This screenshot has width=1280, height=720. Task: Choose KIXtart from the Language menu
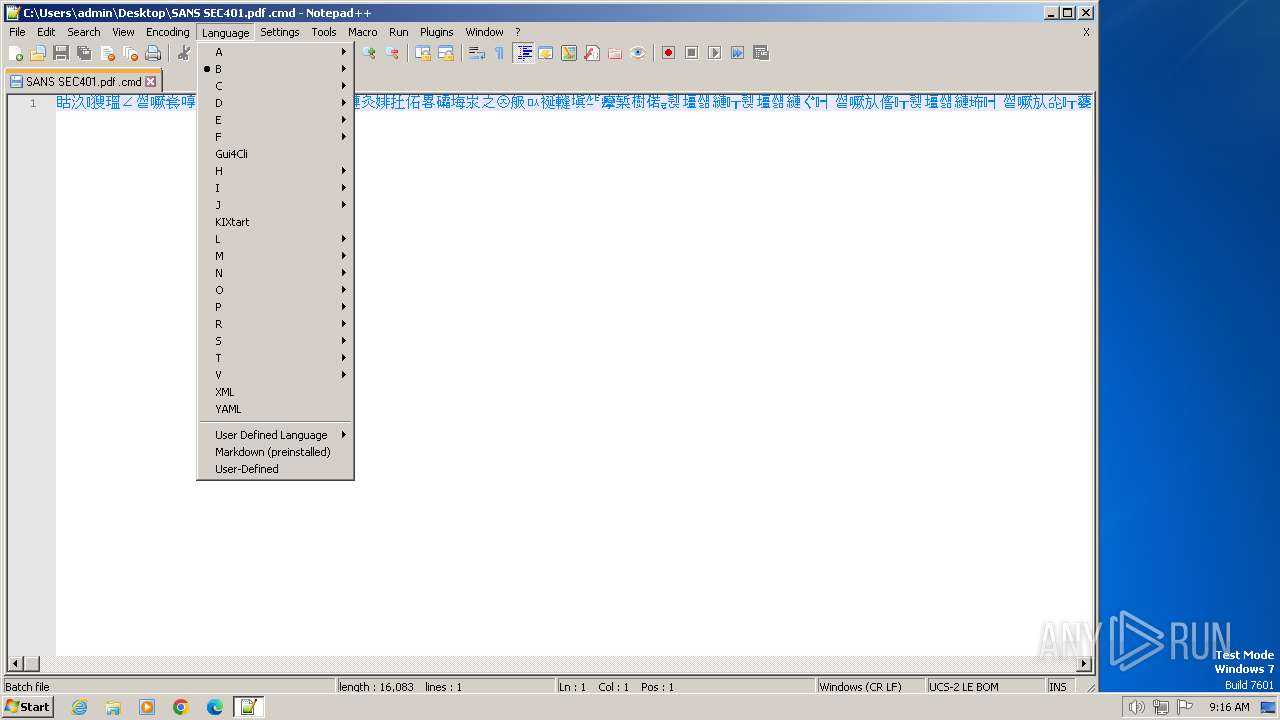pyautogui.click(x=276, y=222)
